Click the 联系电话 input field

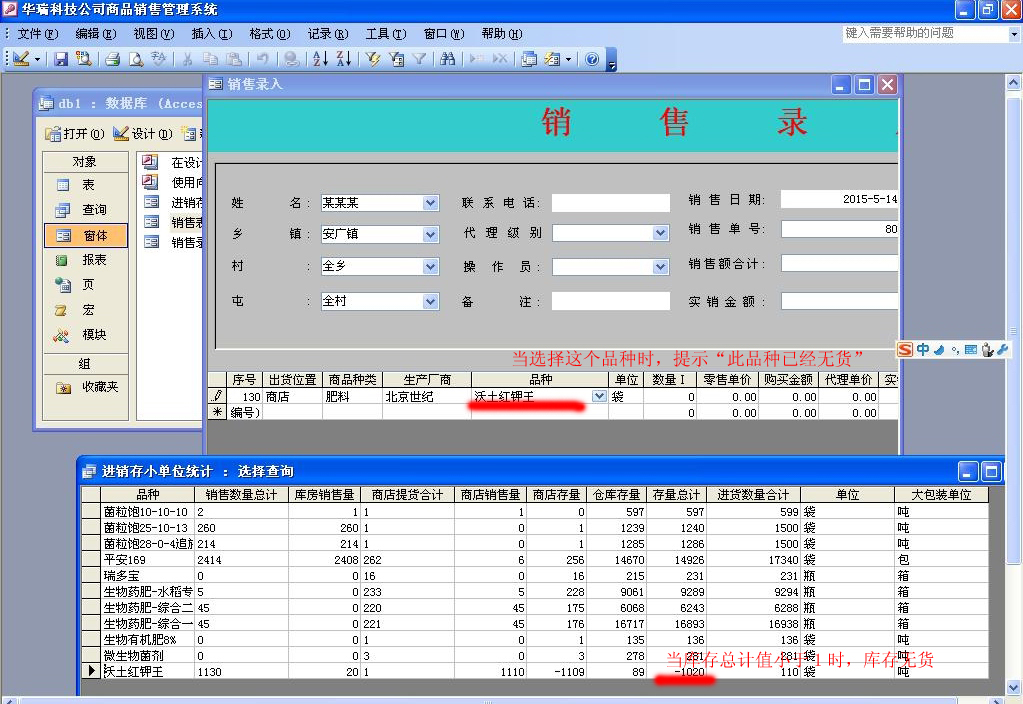[x=610, y=203]
